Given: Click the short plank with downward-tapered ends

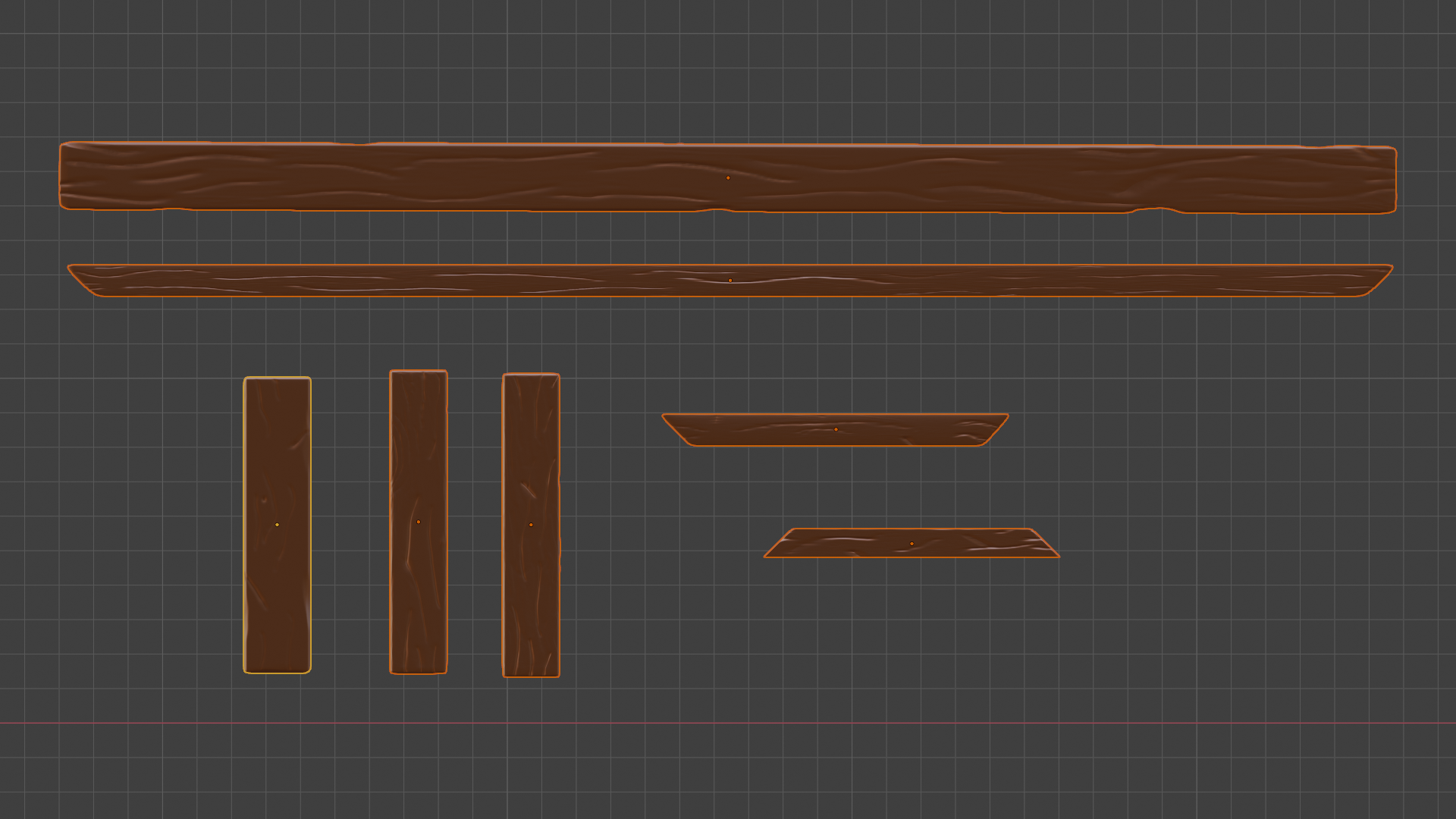Looking at the screenshot, I should pyautogui.click(x=758, y=430).
